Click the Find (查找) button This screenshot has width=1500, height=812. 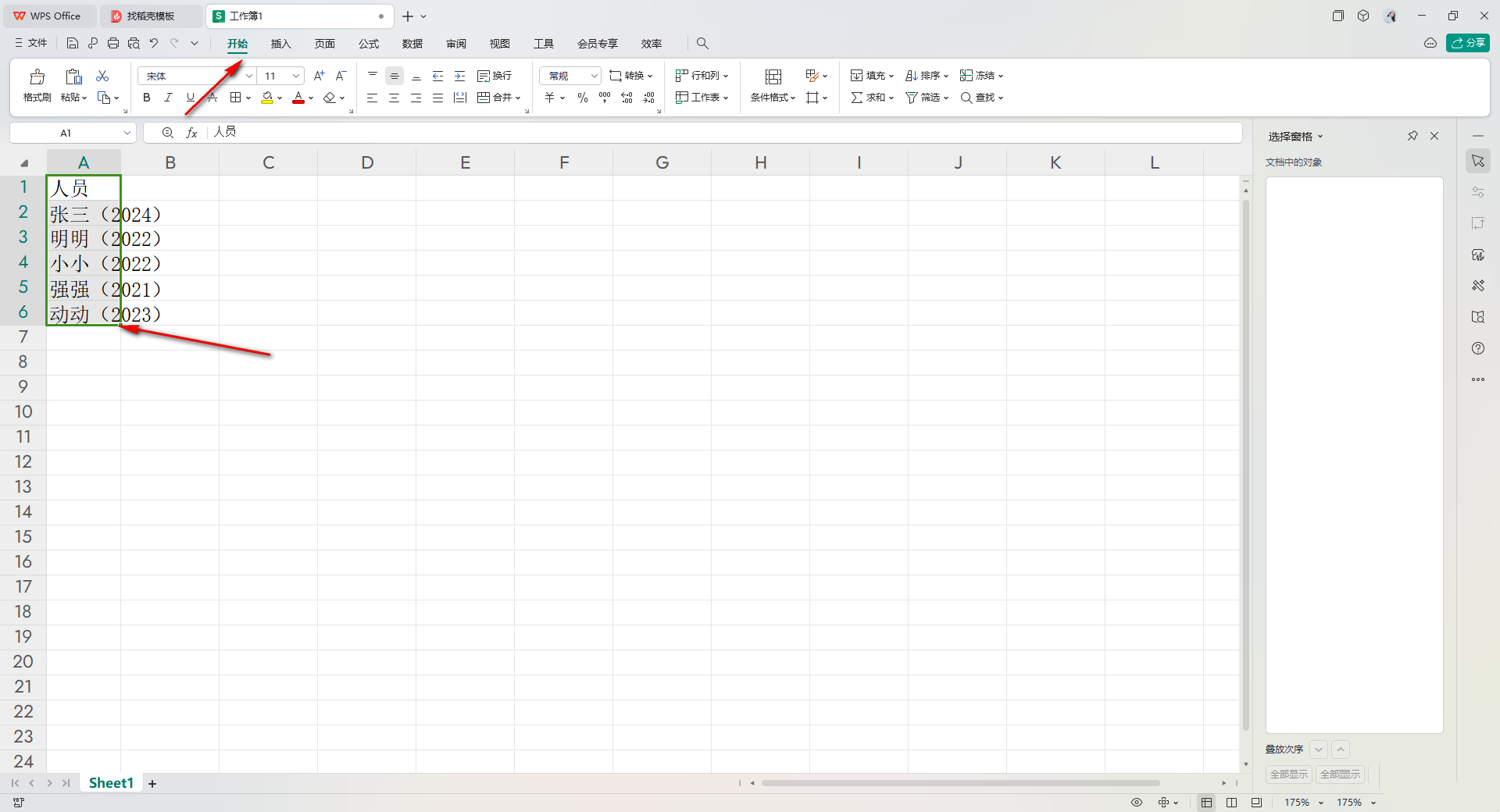click(981, 98)
